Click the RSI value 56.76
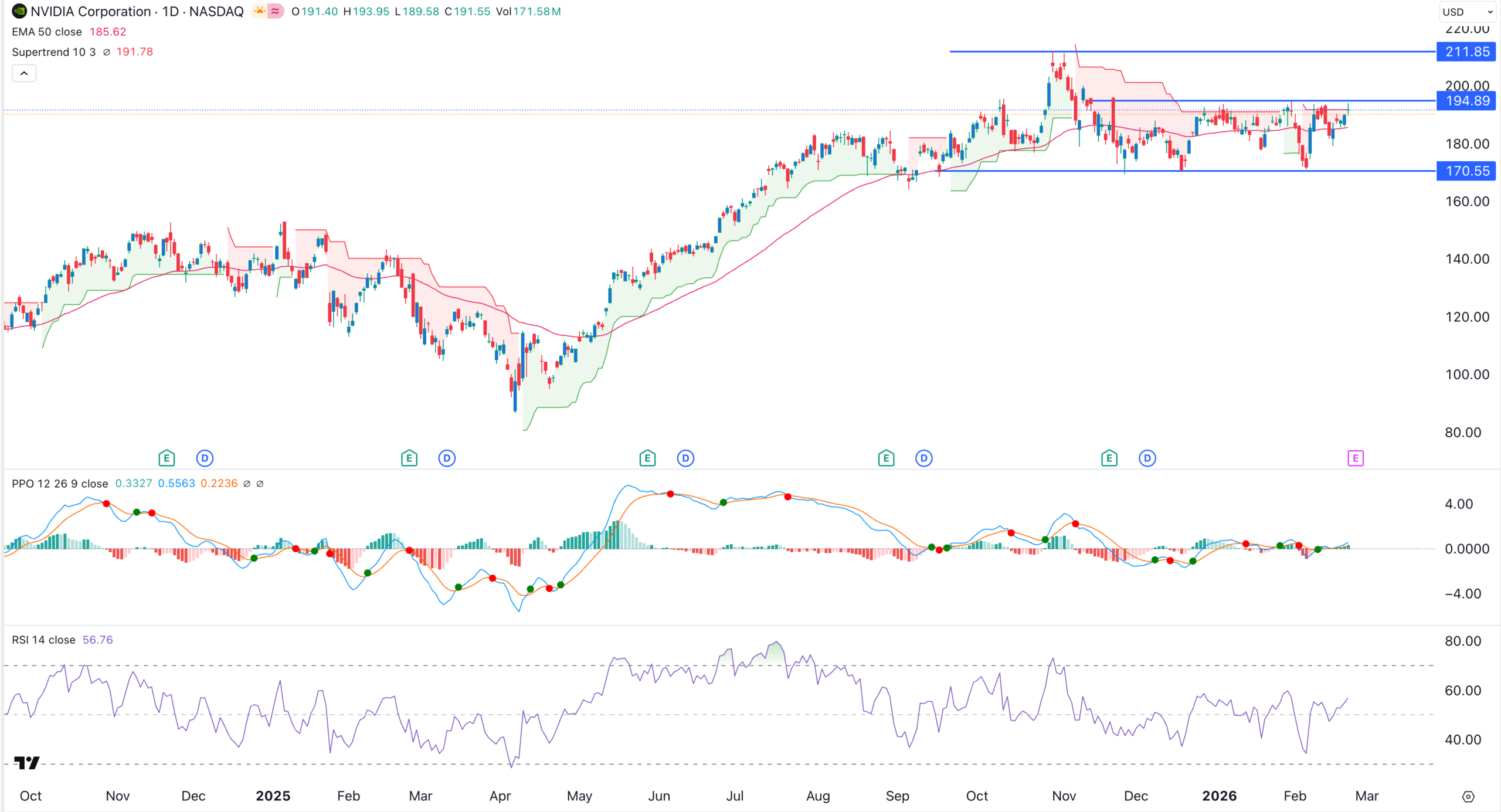Image resolution: width=1501 pixels, height=812 pixels. 97,640
